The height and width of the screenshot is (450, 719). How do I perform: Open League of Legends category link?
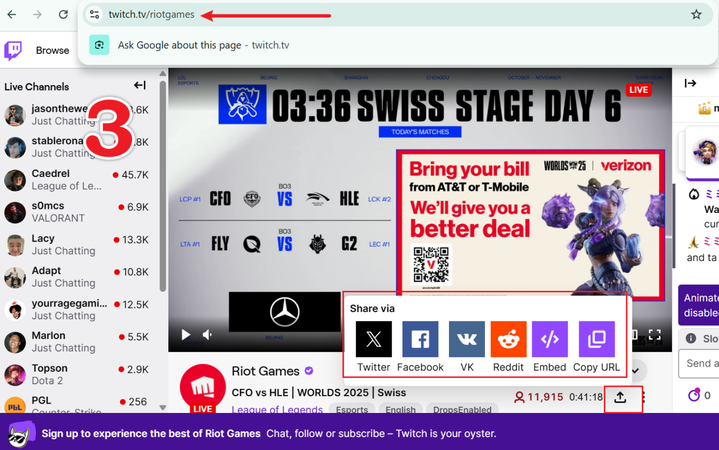[277, 409]
